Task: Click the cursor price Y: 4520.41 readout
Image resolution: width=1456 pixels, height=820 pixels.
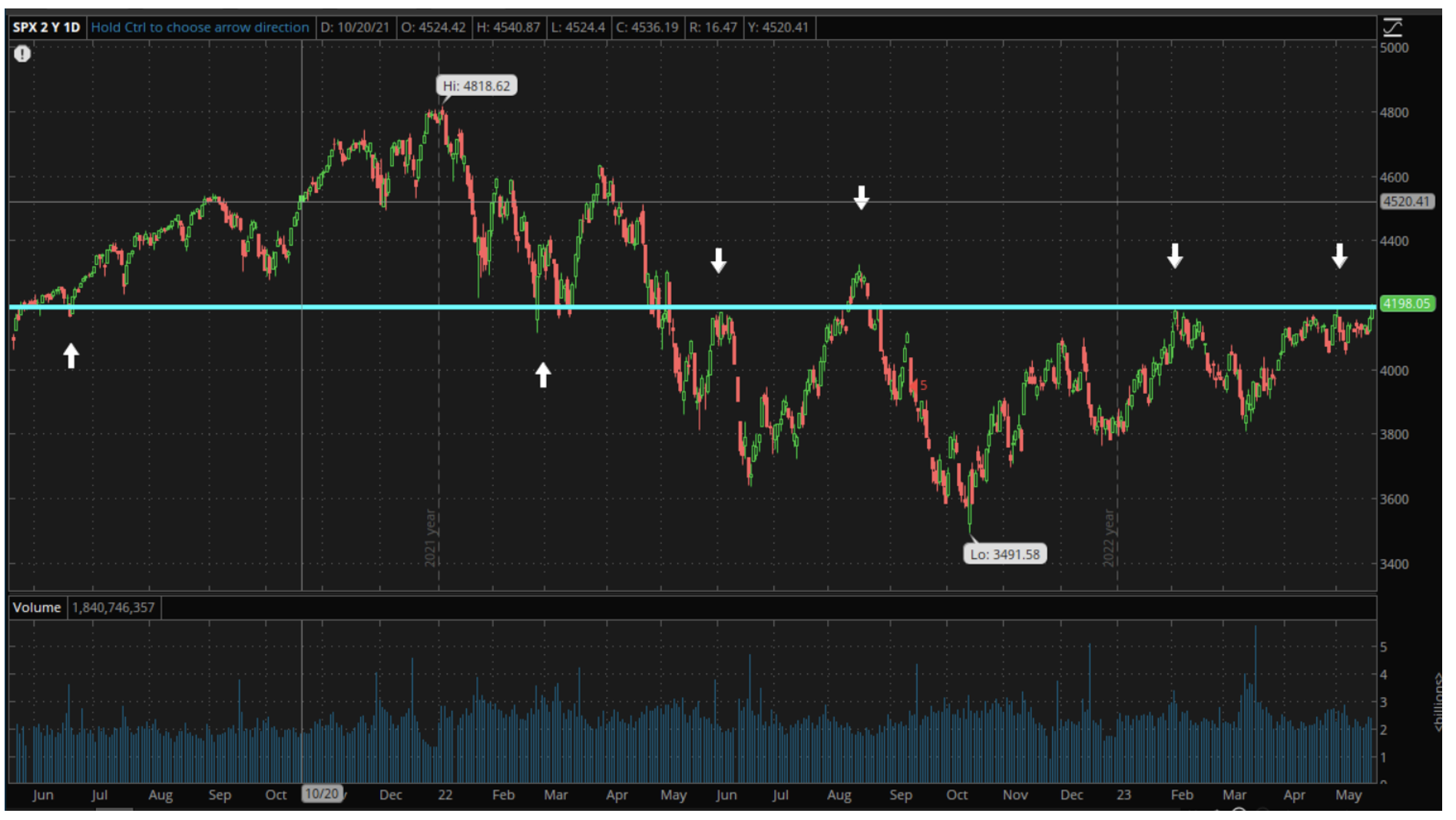Action: click(x=778, y=28)
